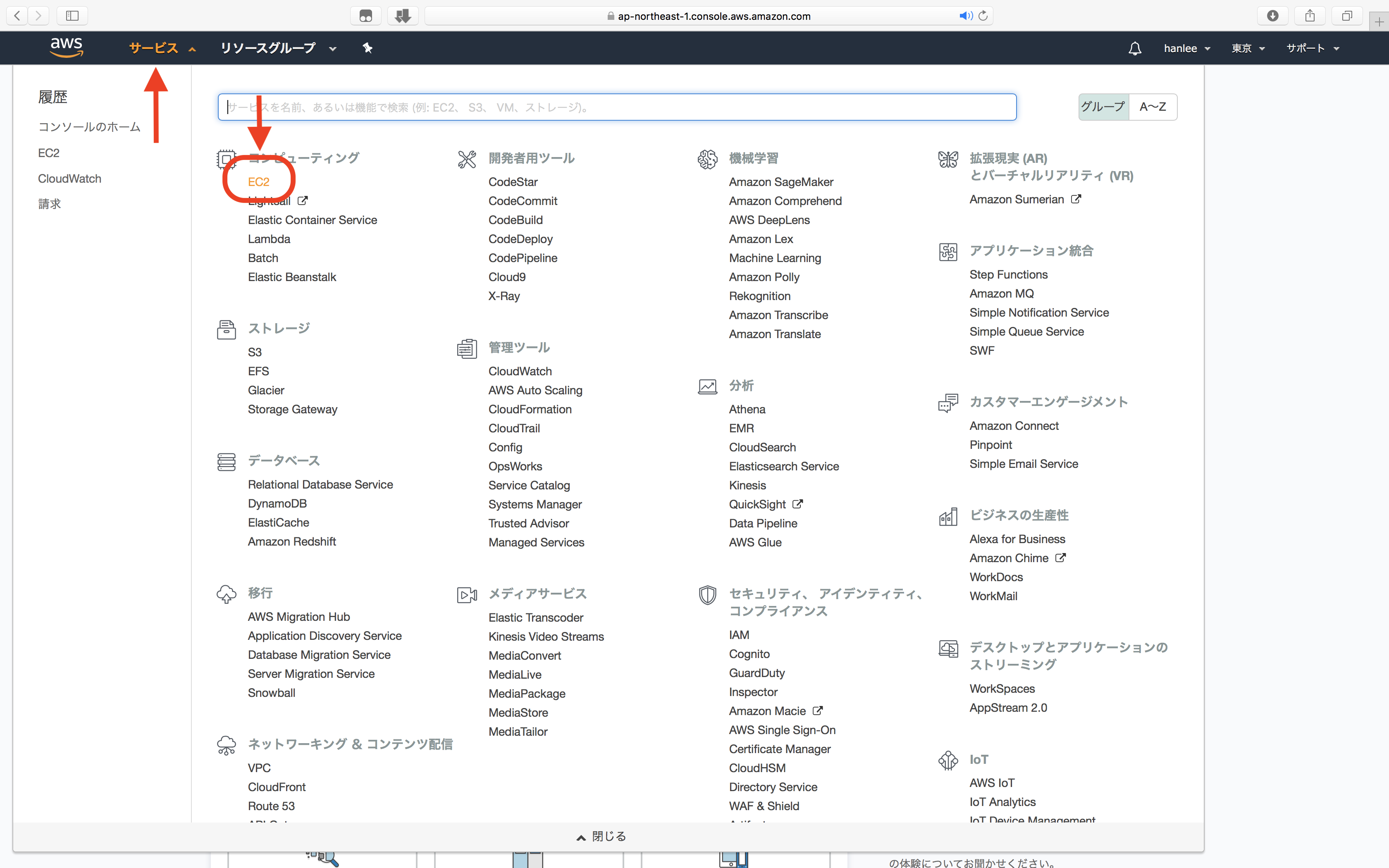Screen dimensions: 1389x868
Task: Open the S3 storage link
Action: click(x=254, y=352)
